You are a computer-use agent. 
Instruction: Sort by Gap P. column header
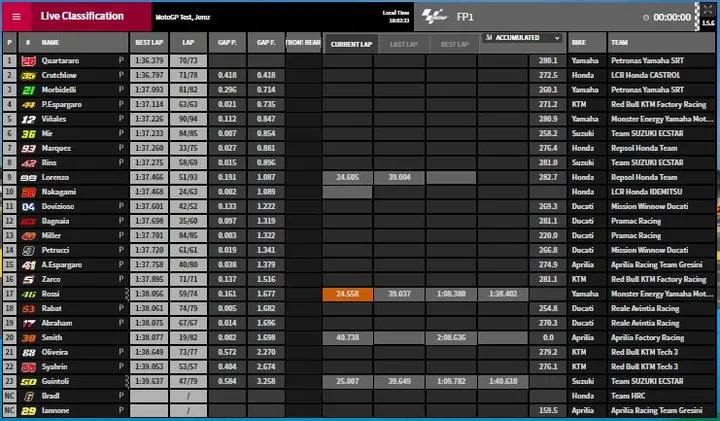click(227, 43)
